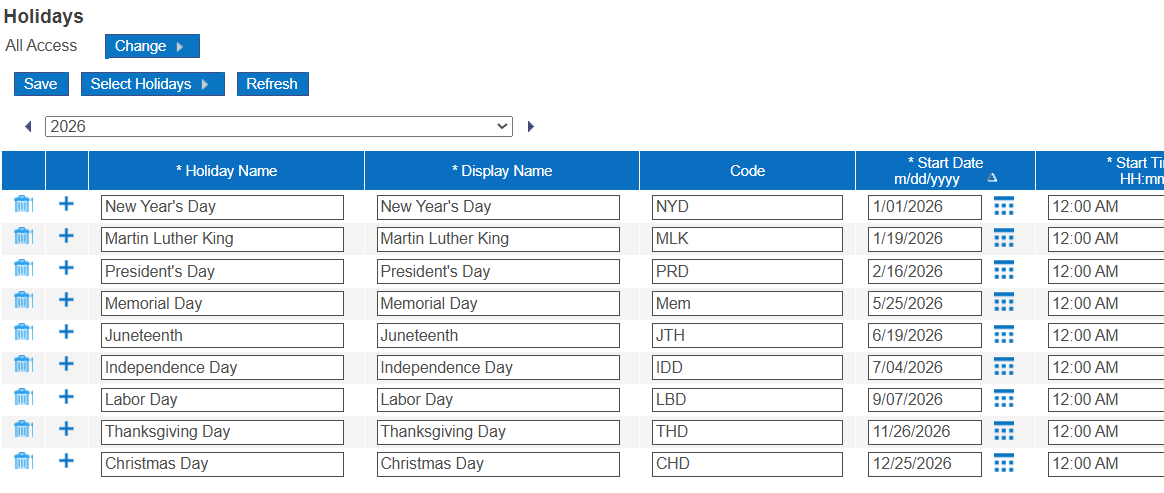The width and height of the screenshot is (1164, 493).
Task: Open calendar picker for 9/07/2026 date
Action: pyautogui.click(x=1004, y=399)
